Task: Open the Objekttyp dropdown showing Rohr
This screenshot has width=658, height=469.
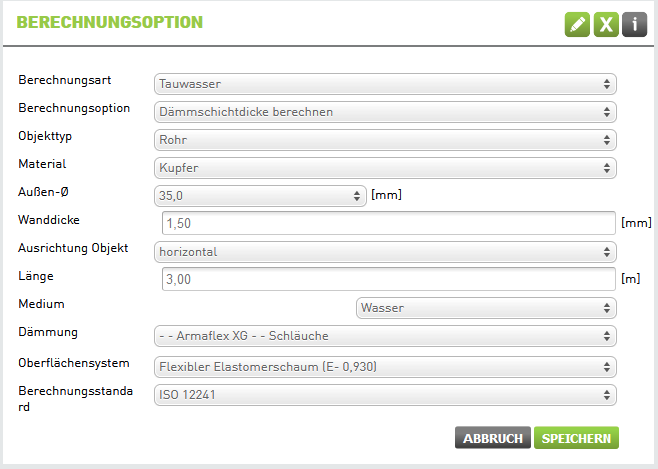Action: pos(385,140)
